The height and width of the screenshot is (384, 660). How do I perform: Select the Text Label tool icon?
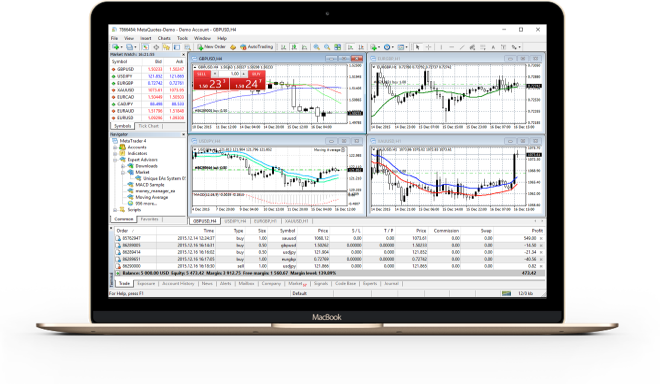click(x=503, y=47)
